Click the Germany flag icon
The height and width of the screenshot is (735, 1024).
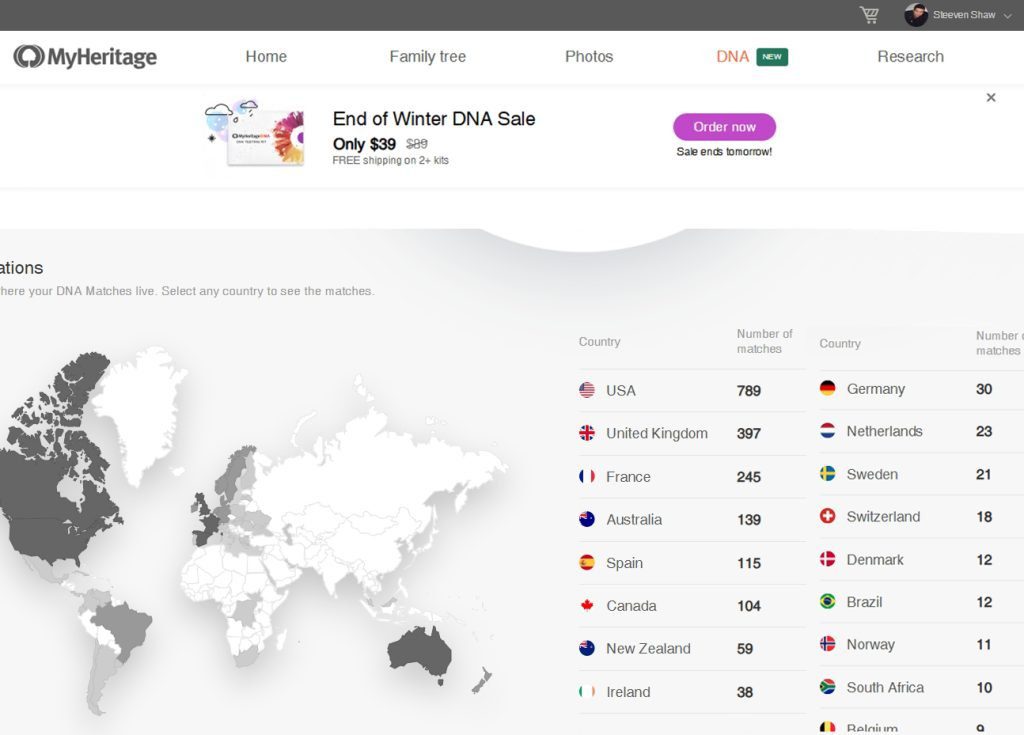point(827,388)
